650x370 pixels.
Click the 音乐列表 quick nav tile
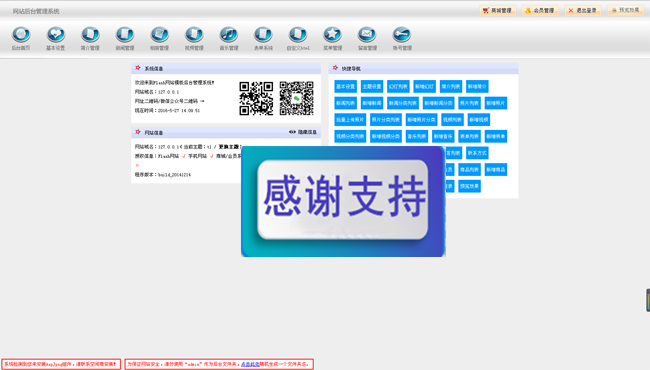(x=417, y=136)
